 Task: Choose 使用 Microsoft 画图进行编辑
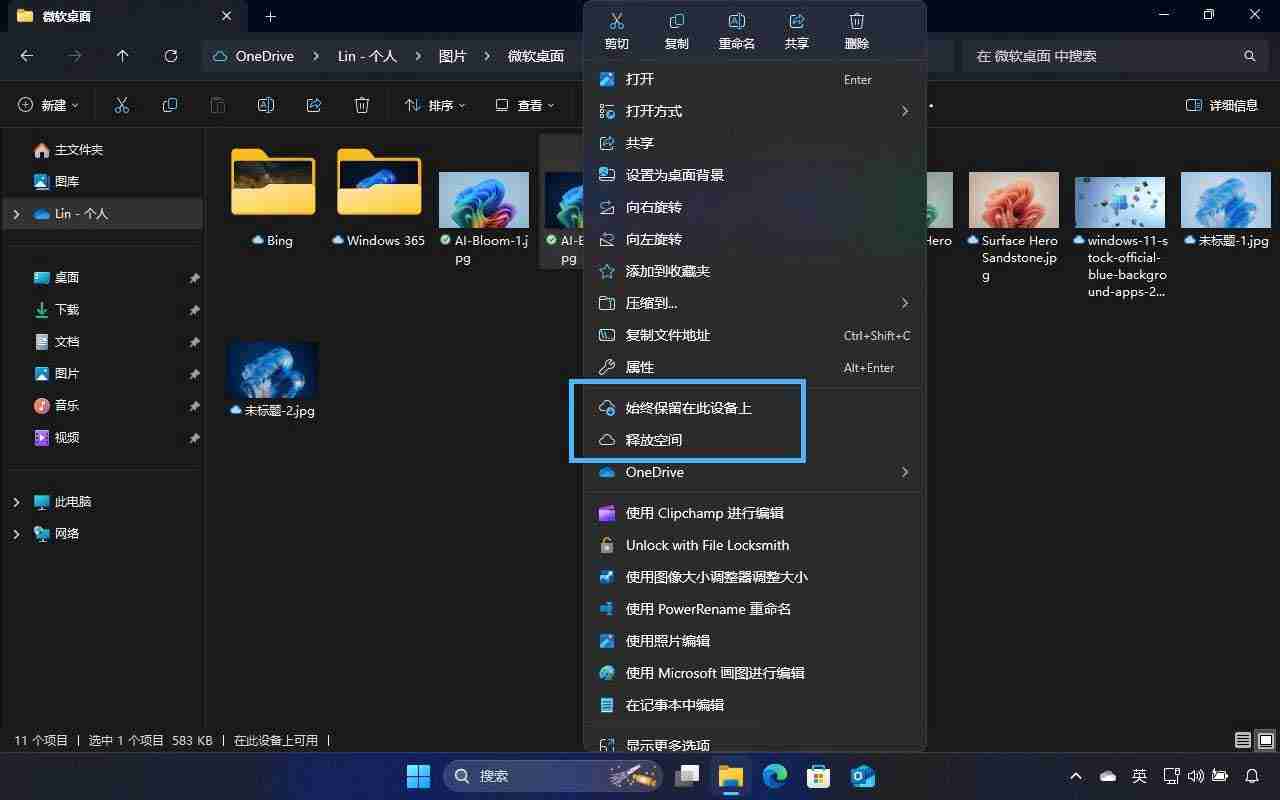[x=716, y=673]
